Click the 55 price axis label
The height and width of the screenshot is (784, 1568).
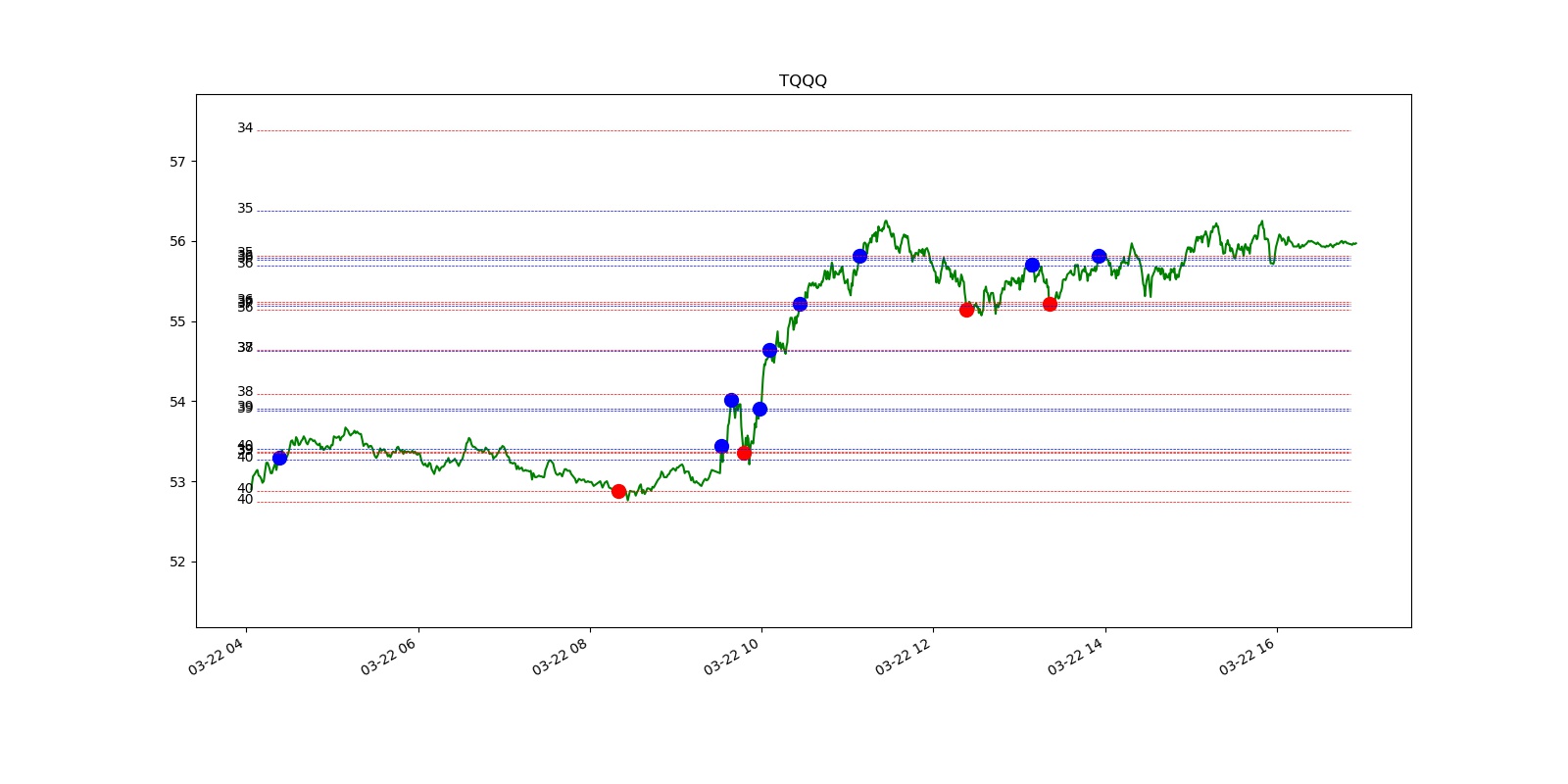177,322
